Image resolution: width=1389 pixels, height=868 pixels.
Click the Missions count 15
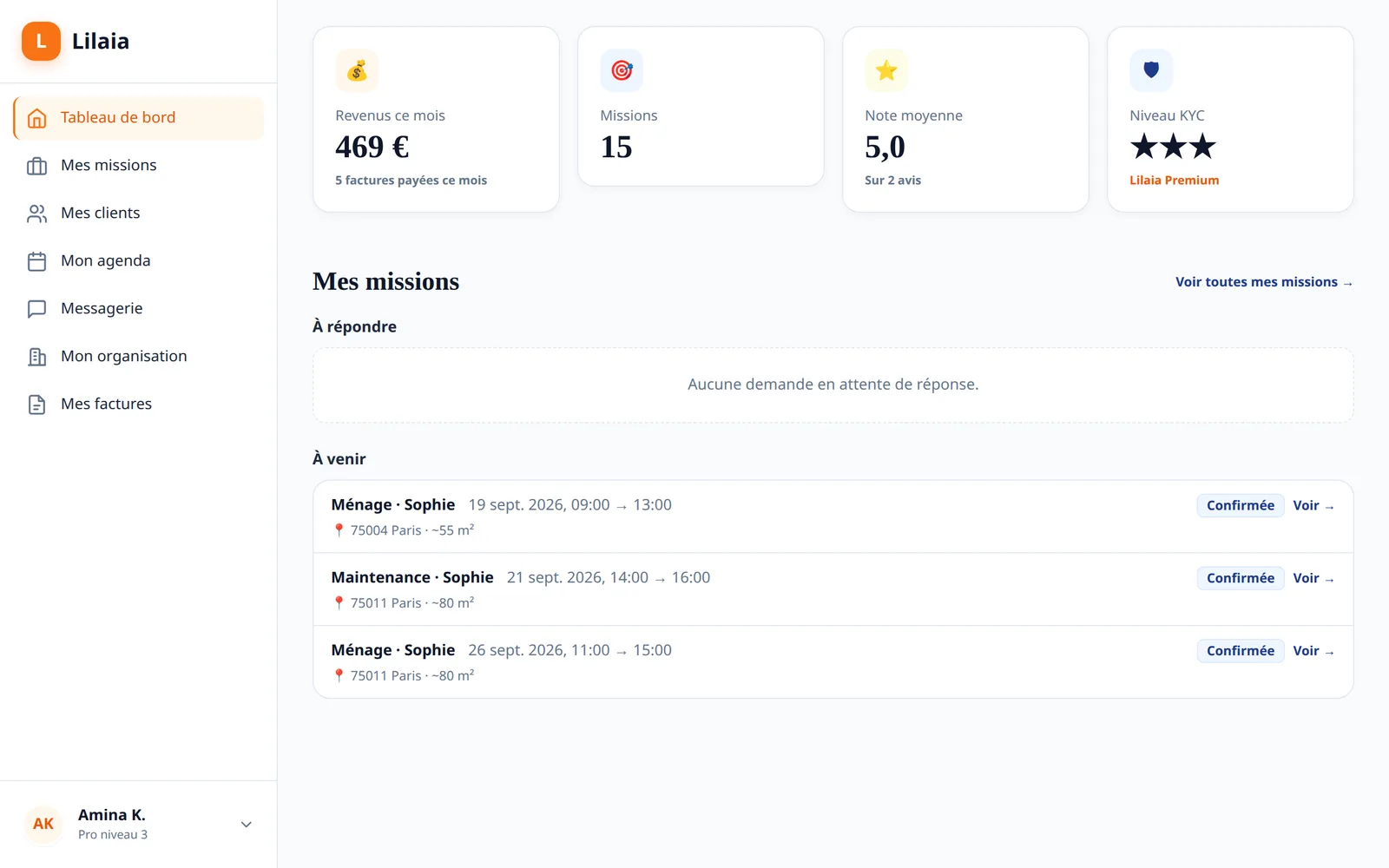coord(616,148)
